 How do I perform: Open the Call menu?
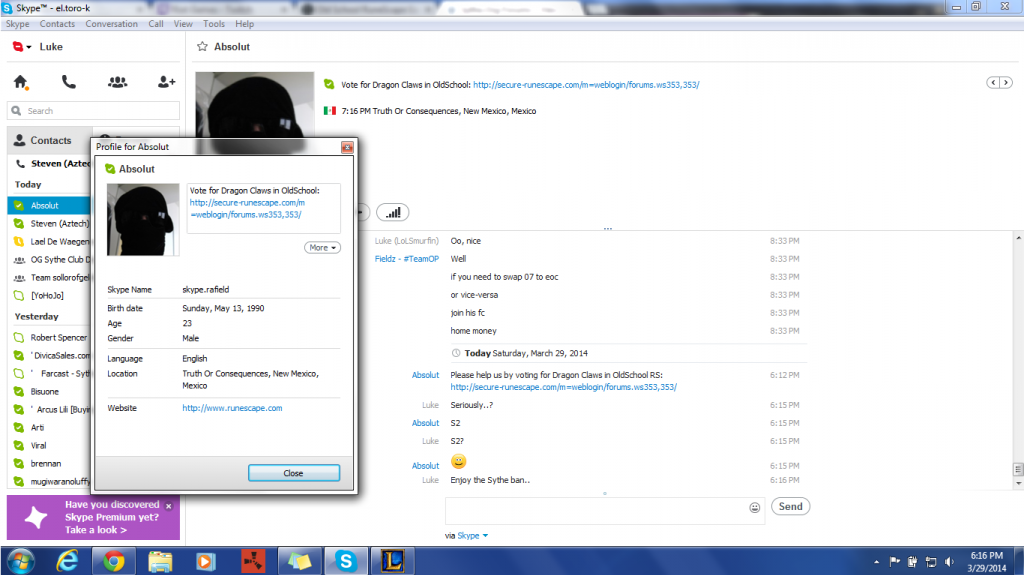(155, 24)
